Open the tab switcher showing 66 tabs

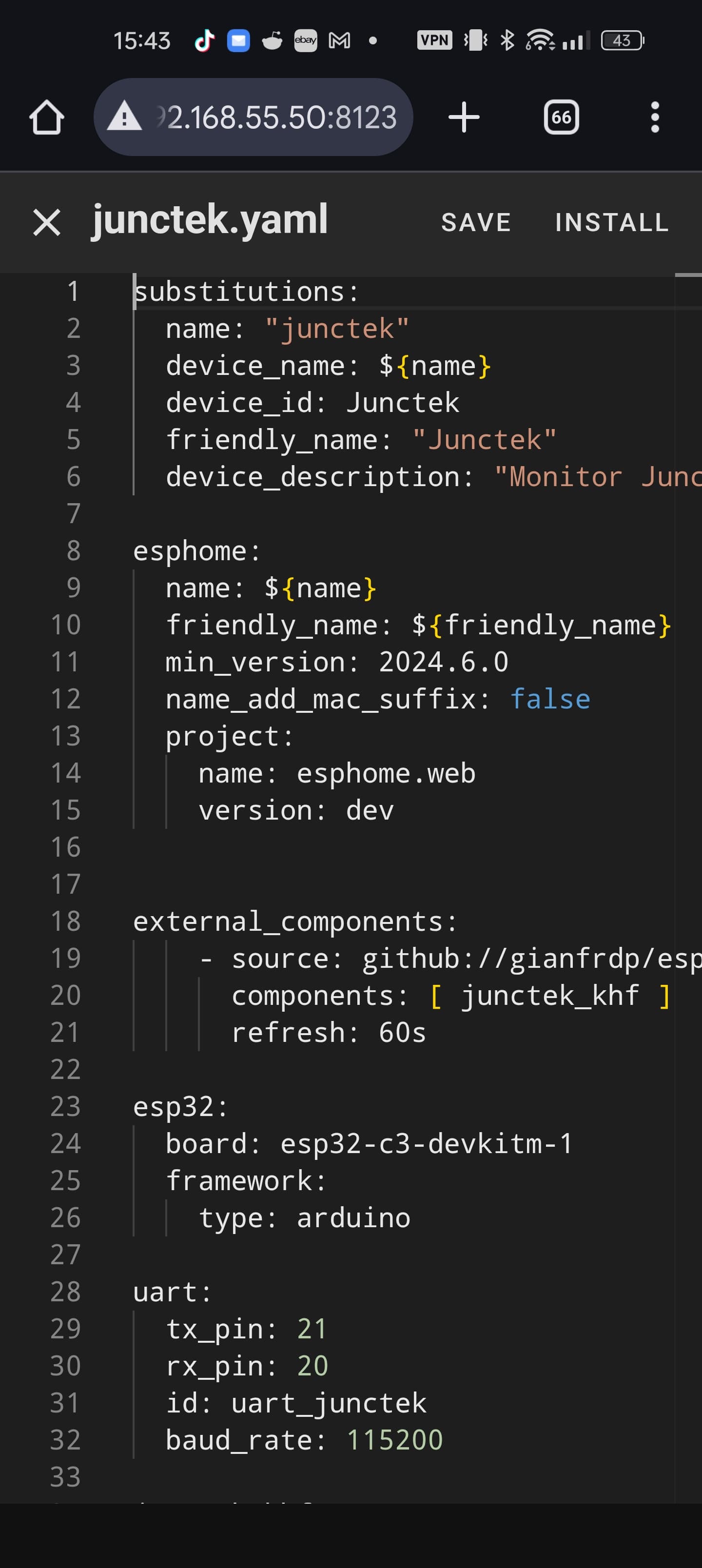[x=561, y=117]
